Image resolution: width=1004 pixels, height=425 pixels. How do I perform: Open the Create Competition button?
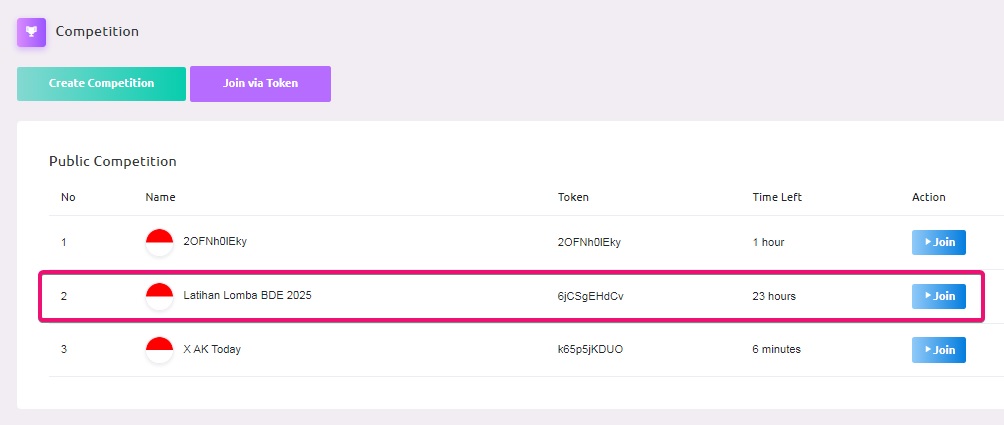(x=101, y=84)
